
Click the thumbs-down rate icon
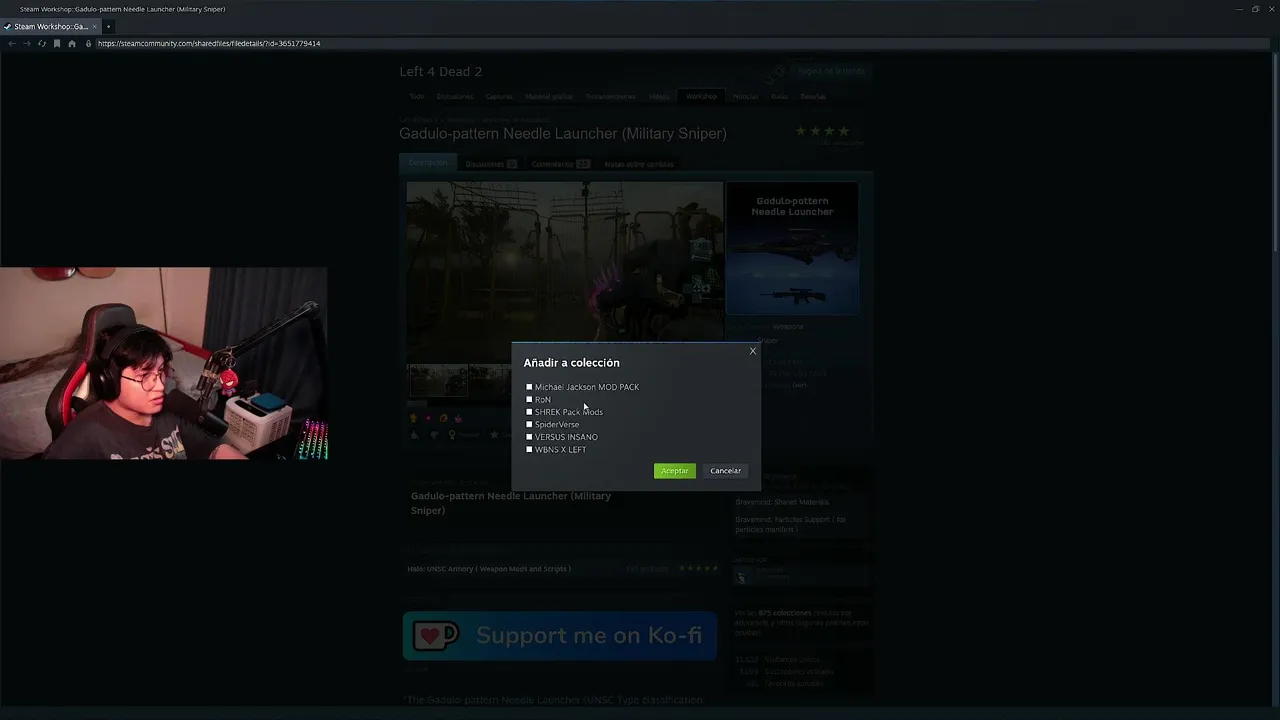pos(434,435)
